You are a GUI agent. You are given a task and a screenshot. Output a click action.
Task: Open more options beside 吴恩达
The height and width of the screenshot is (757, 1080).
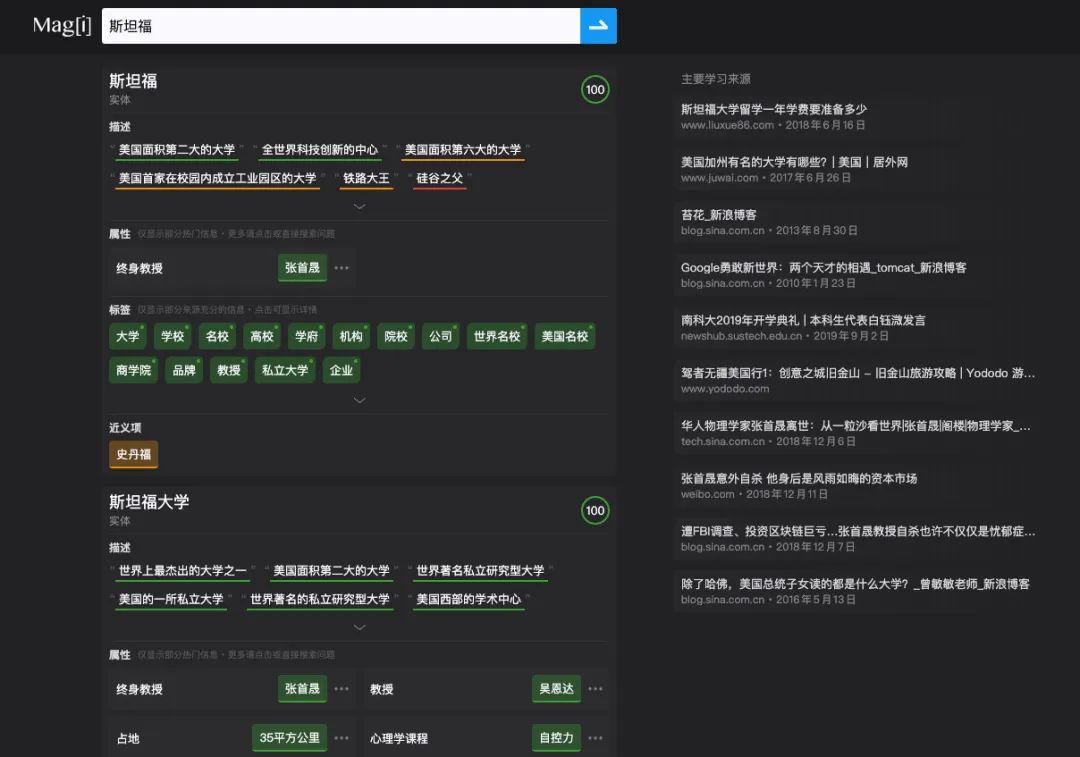pyautogui.click(x=596, y=689)
